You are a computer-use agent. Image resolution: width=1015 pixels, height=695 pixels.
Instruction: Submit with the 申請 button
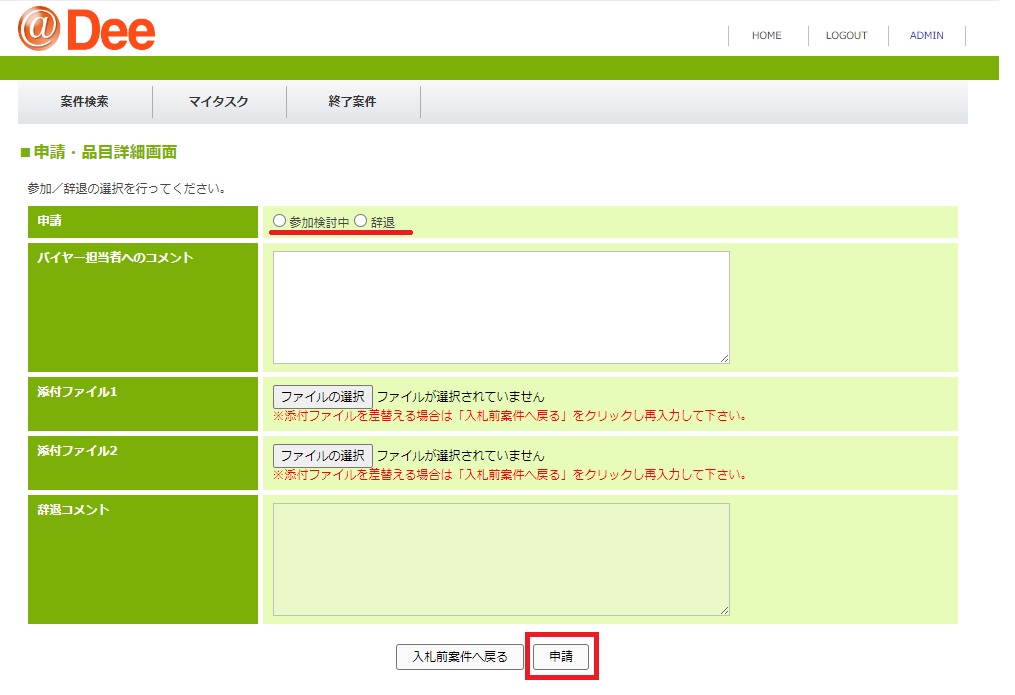coord(561,657)
